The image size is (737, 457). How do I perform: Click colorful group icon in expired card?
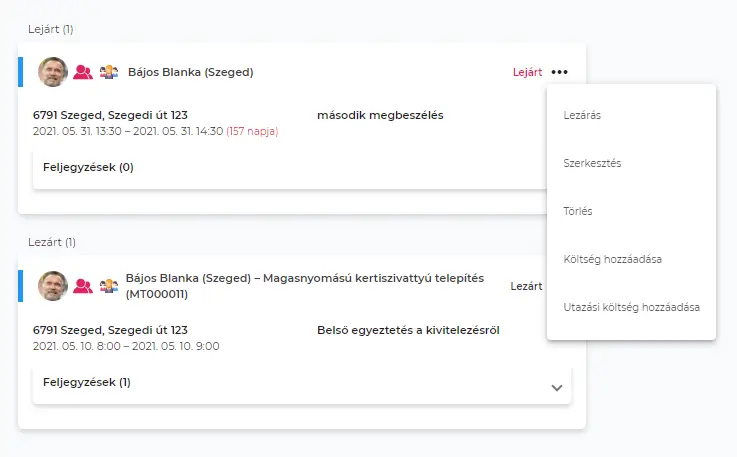pos(108,72)
